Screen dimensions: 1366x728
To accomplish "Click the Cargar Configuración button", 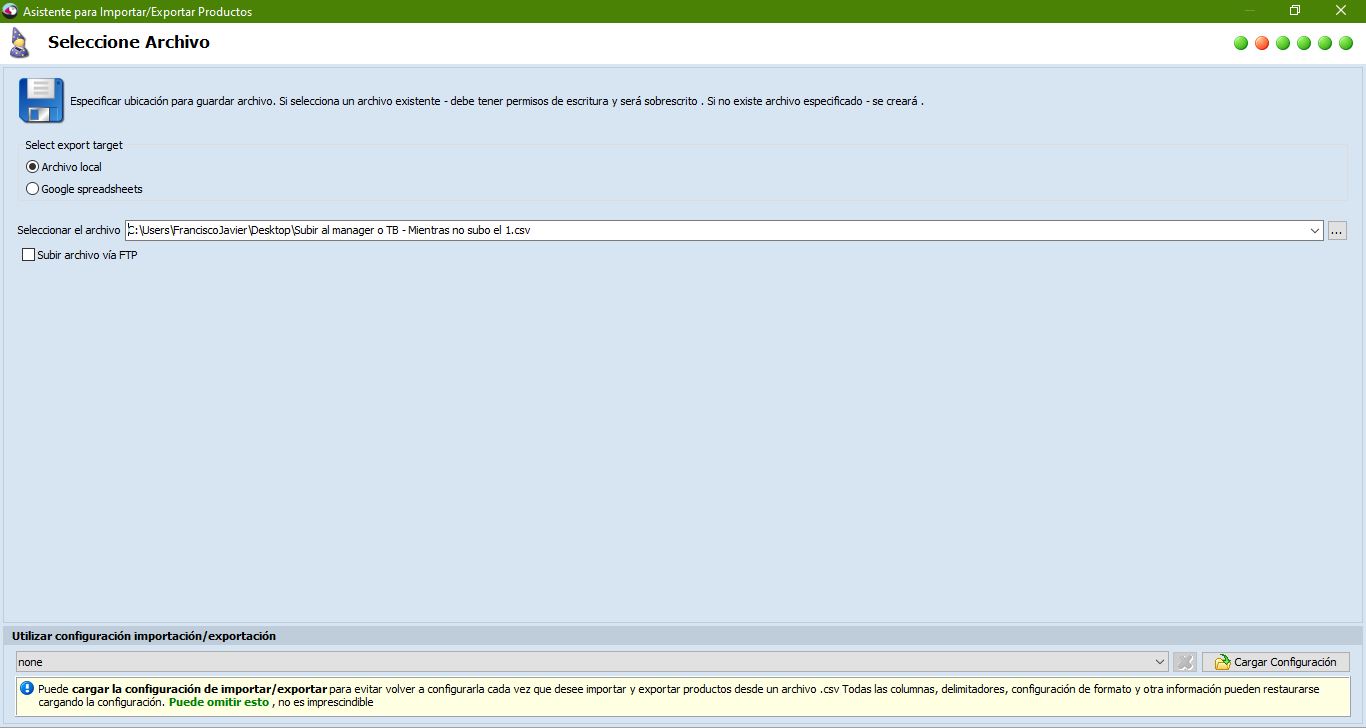I will (x=1276, y=662).
